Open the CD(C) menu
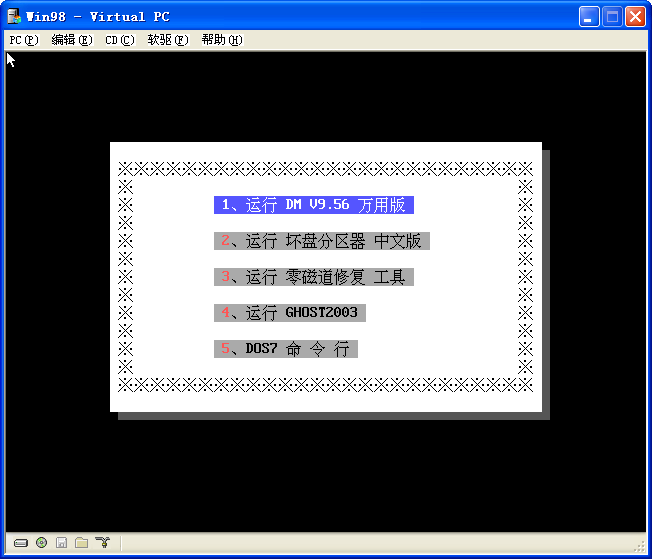 click(x=120, y=40)
